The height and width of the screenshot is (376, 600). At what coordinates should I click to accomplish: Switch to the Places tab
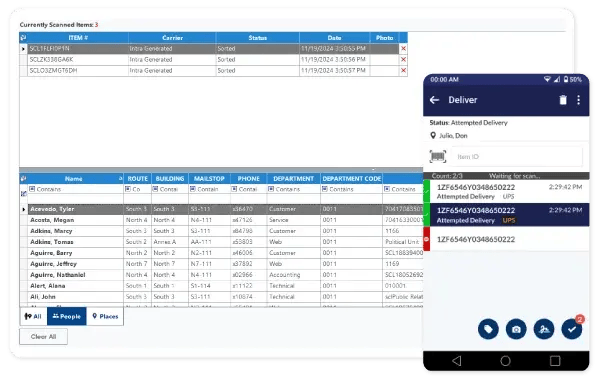105,316
